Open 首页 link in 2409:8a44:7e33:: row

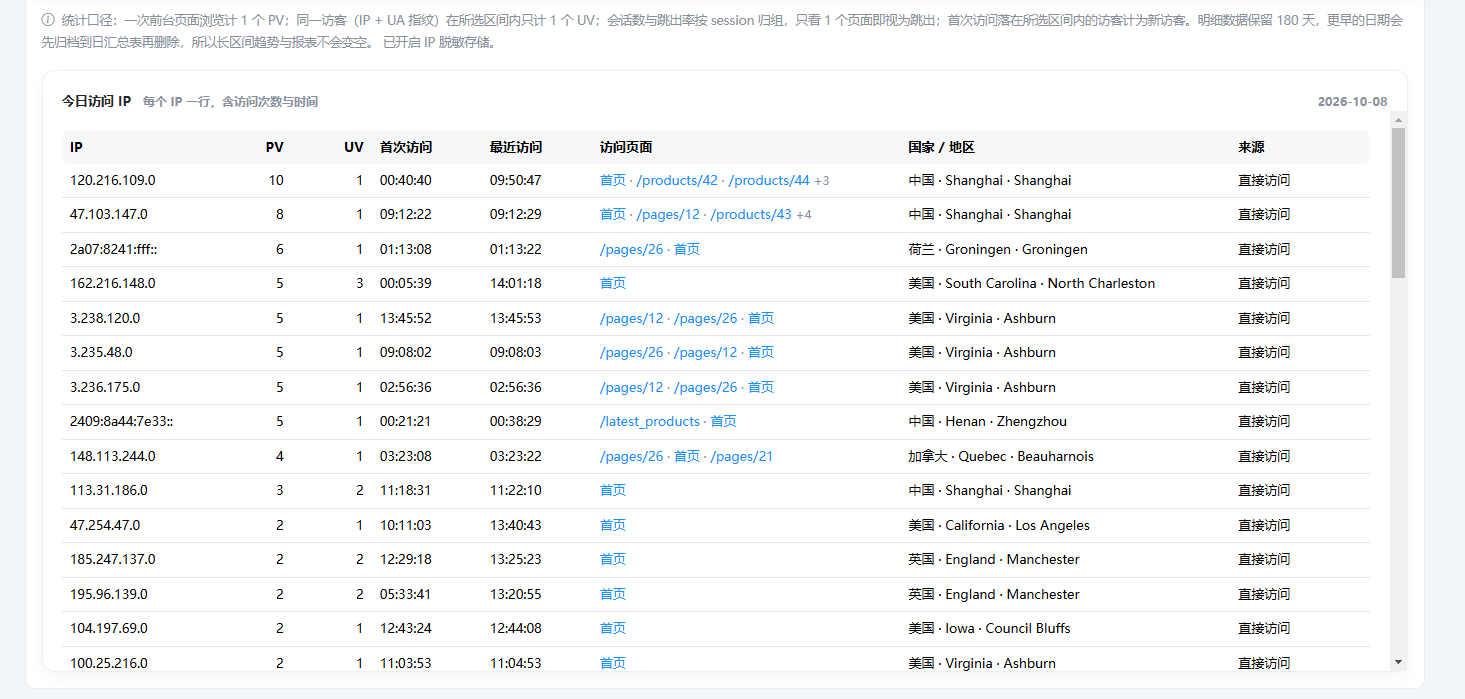point(724,422)
